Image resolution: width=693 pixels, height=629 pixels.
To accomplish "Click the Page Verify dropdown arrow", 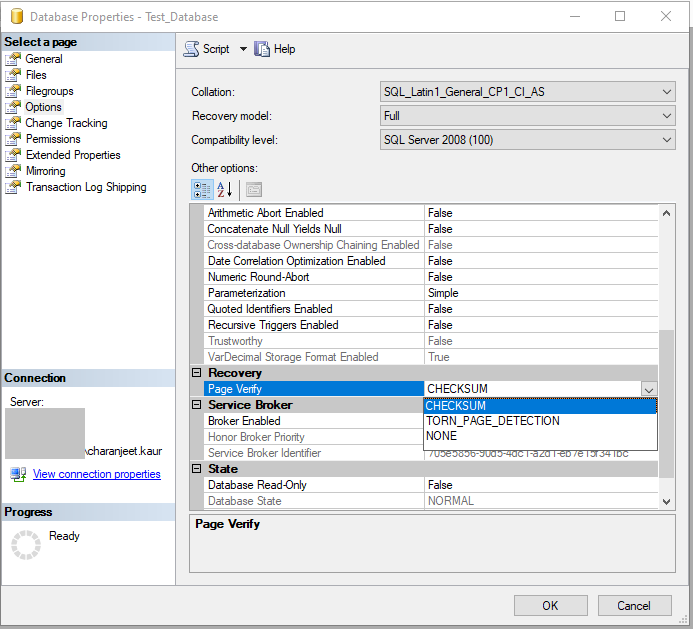I will (x=649, y=389).
